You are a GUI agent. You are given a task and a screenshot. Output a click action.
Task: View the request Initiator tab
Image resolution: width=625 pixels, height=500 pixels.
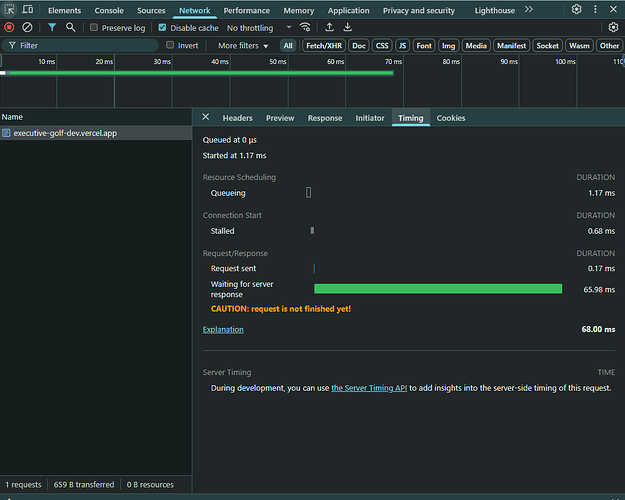(370, 118)
